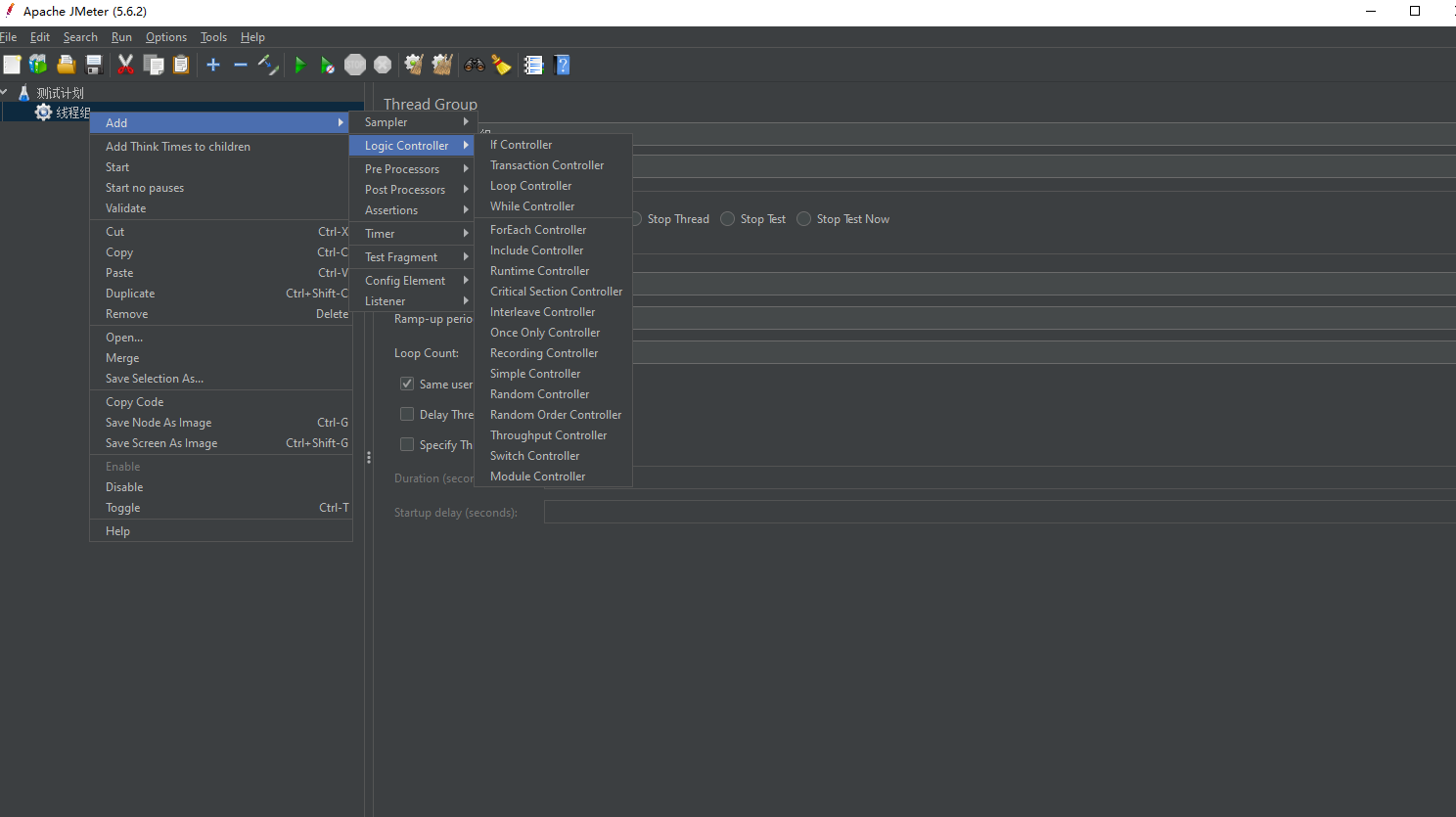Expand the Assertions submenu
Screen dimensions: 1456x817
click(413, 210)
